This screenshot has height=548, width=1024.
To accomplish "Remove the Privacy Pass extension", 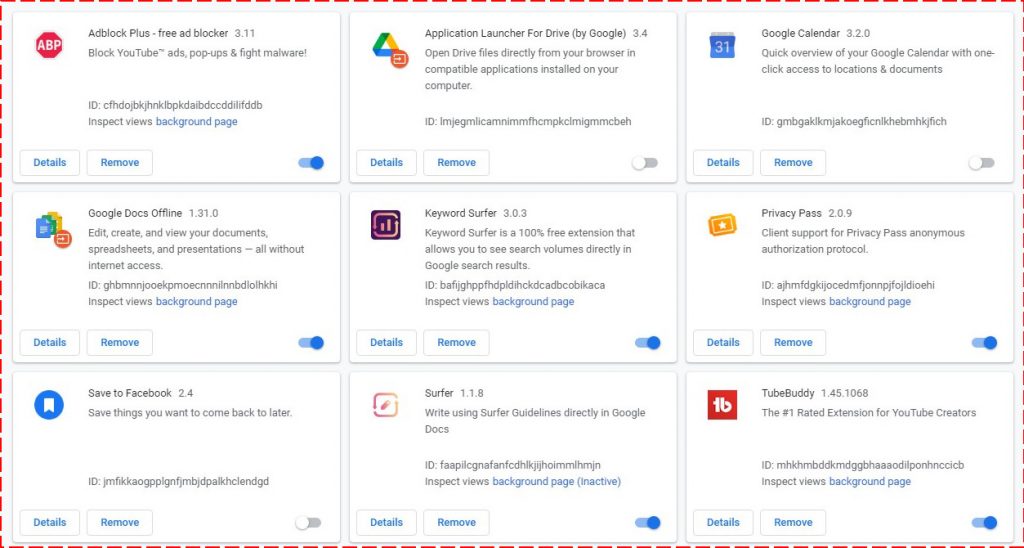I will 793,342.
